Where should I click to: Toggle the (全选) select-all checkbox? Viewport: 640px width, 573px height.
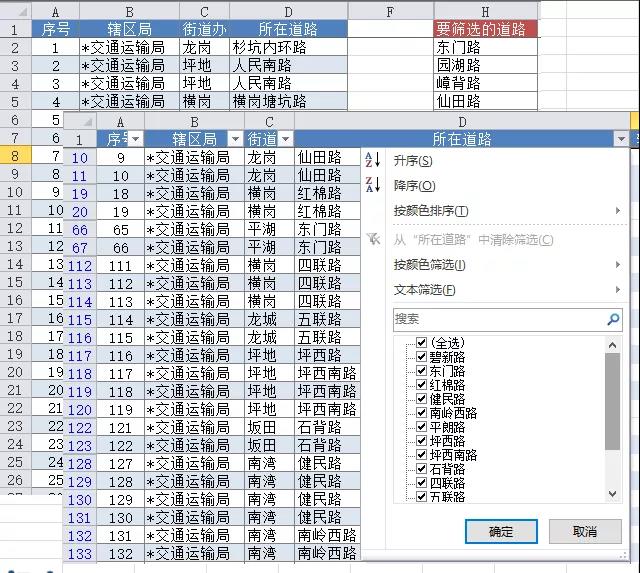[x=422, y=342]
